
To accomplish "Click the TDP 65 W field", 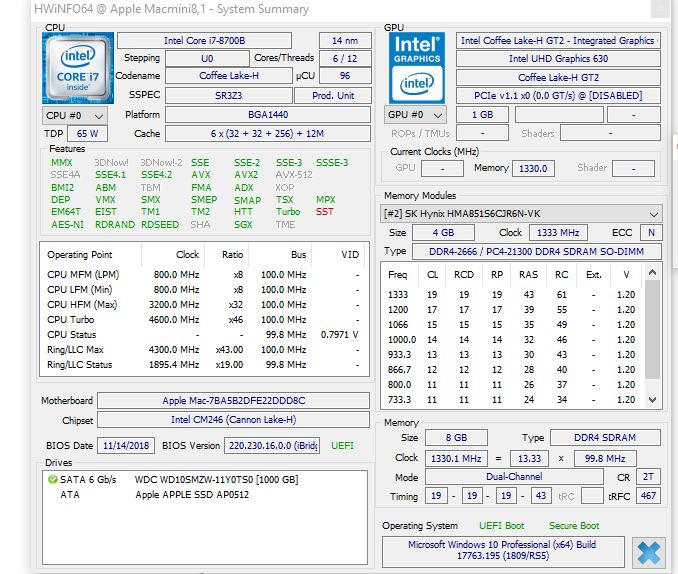I will 87,134.
